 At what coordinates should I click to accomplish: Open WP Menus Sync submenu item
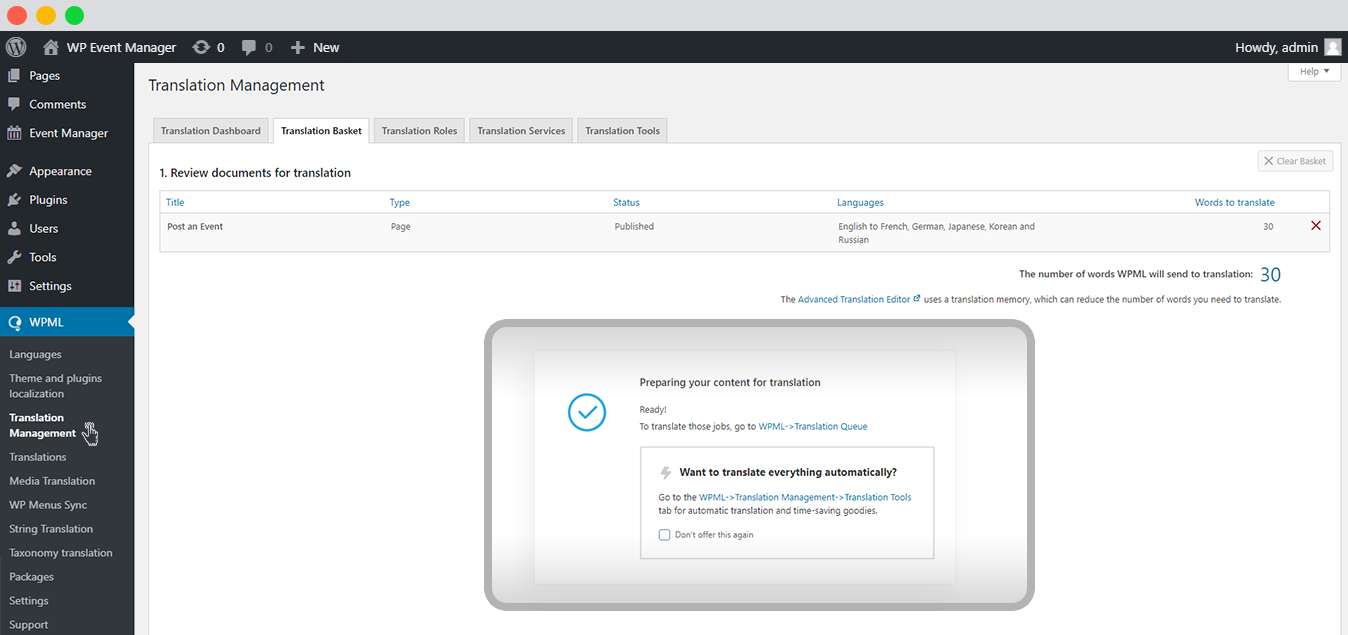(x=48, y=505)
